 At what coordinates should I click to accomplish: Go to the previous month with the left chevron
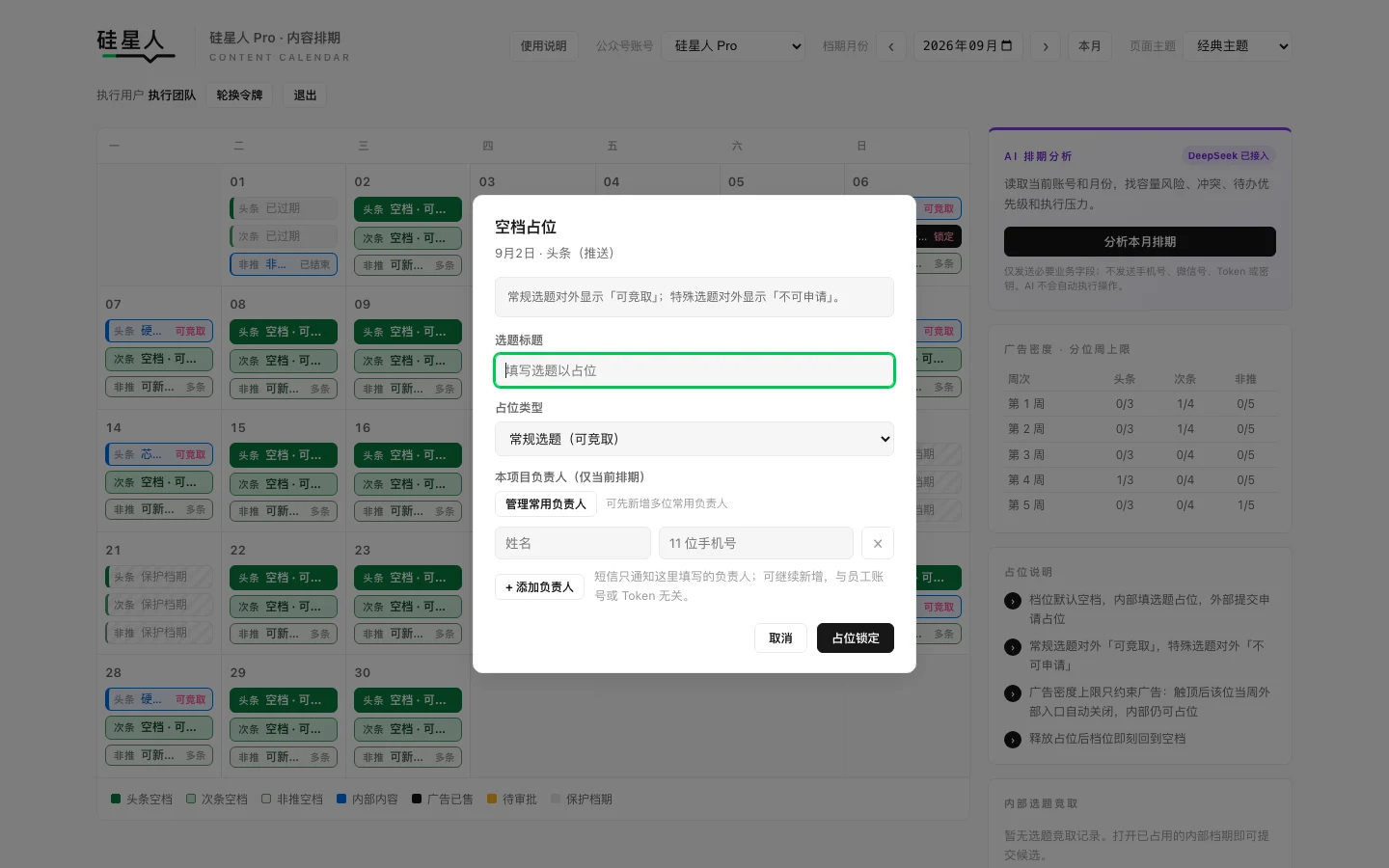pos(891,46)
